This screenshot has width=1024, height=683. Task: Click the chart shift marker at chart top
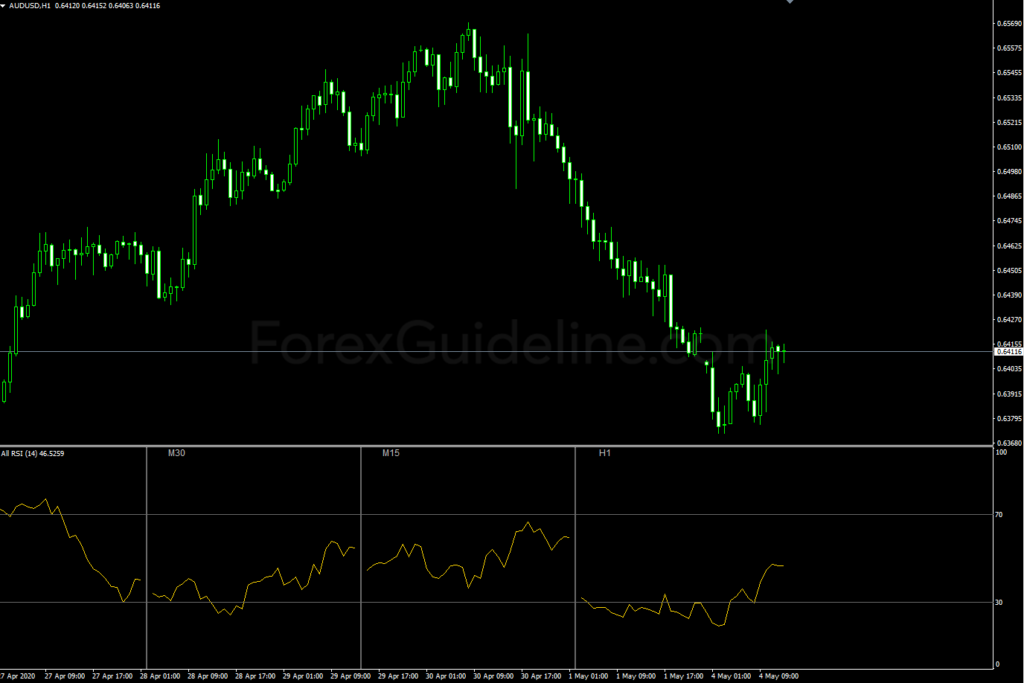pyautogui.click(x=790, y=2)
